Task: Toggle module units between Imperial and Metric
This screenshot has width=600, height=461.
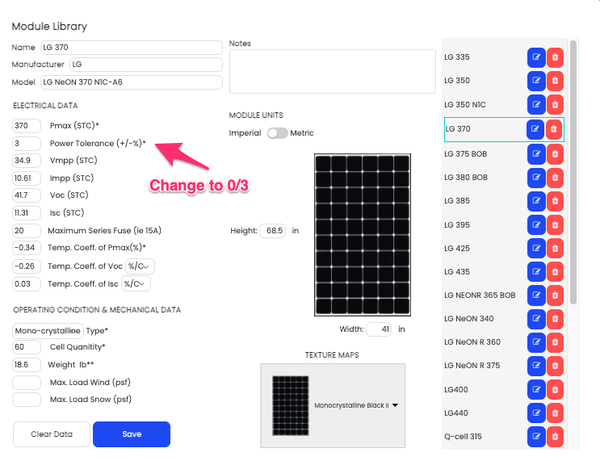Action: coord(277,133)
